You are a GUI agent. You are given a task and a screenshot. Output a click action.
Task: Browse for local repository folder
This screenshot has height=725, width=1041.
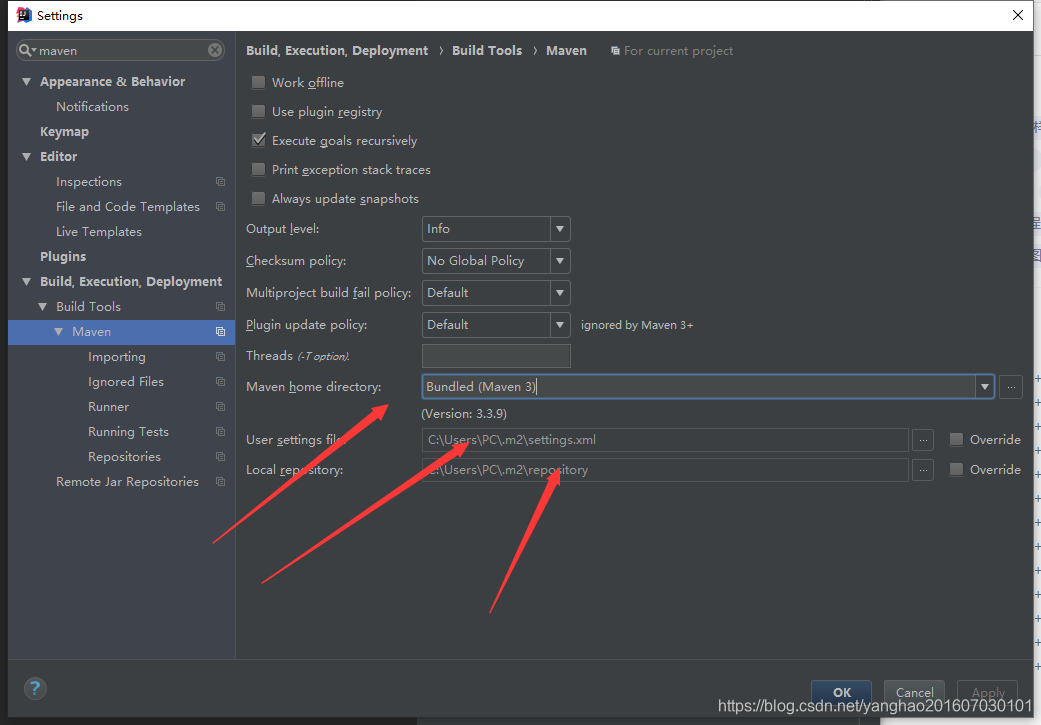click(923, 470)
